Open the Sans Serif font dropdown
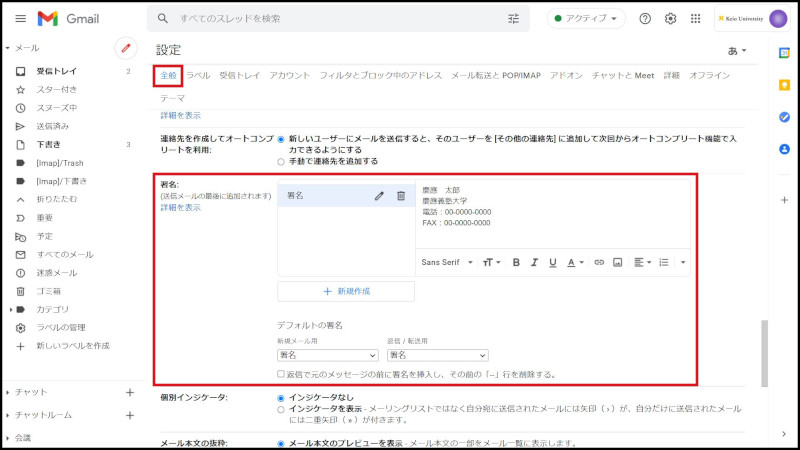 [444, 262]
